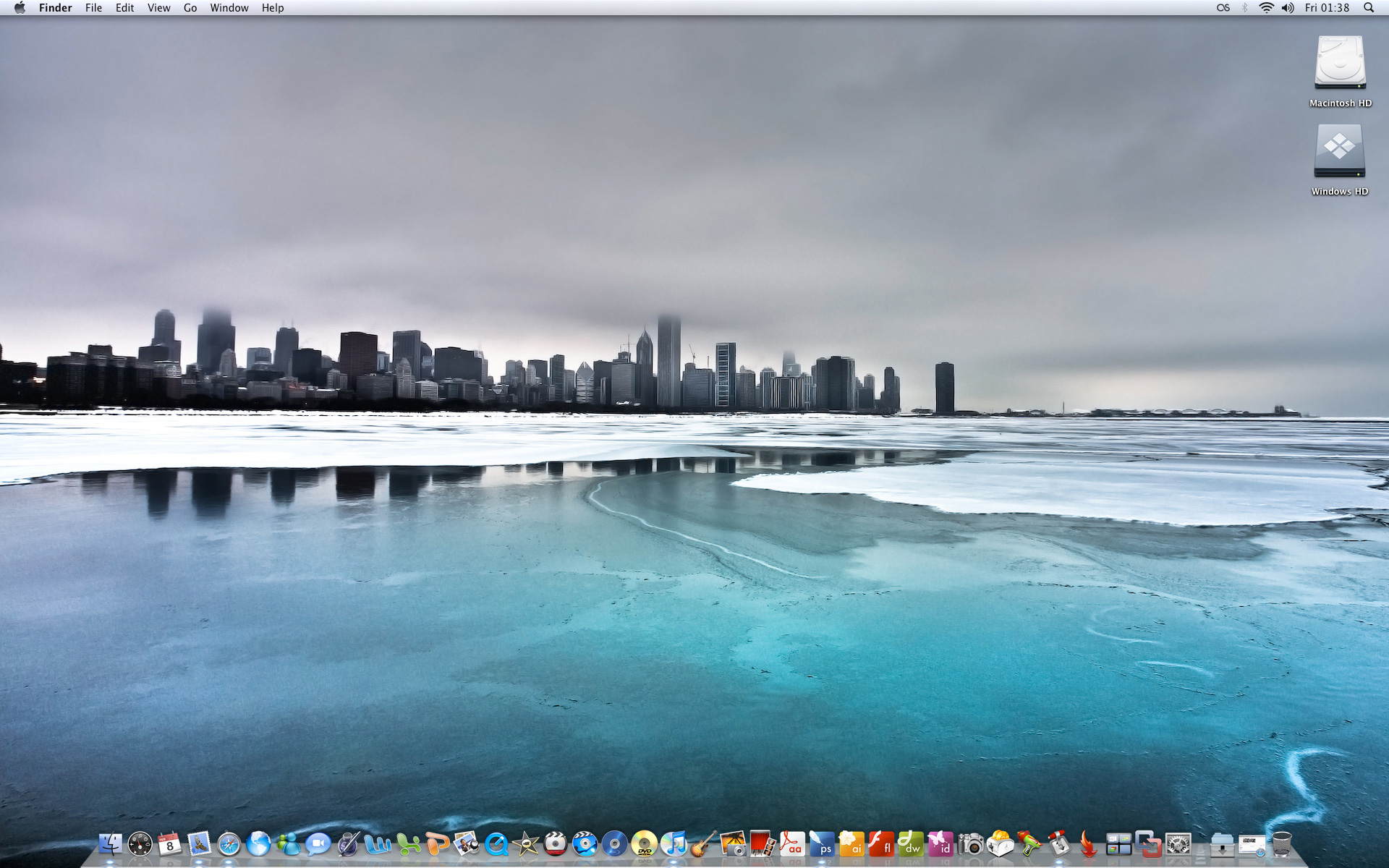Open the Help menu
The width and height of the screenshot is (1389, 868).
tap(273, 8)
